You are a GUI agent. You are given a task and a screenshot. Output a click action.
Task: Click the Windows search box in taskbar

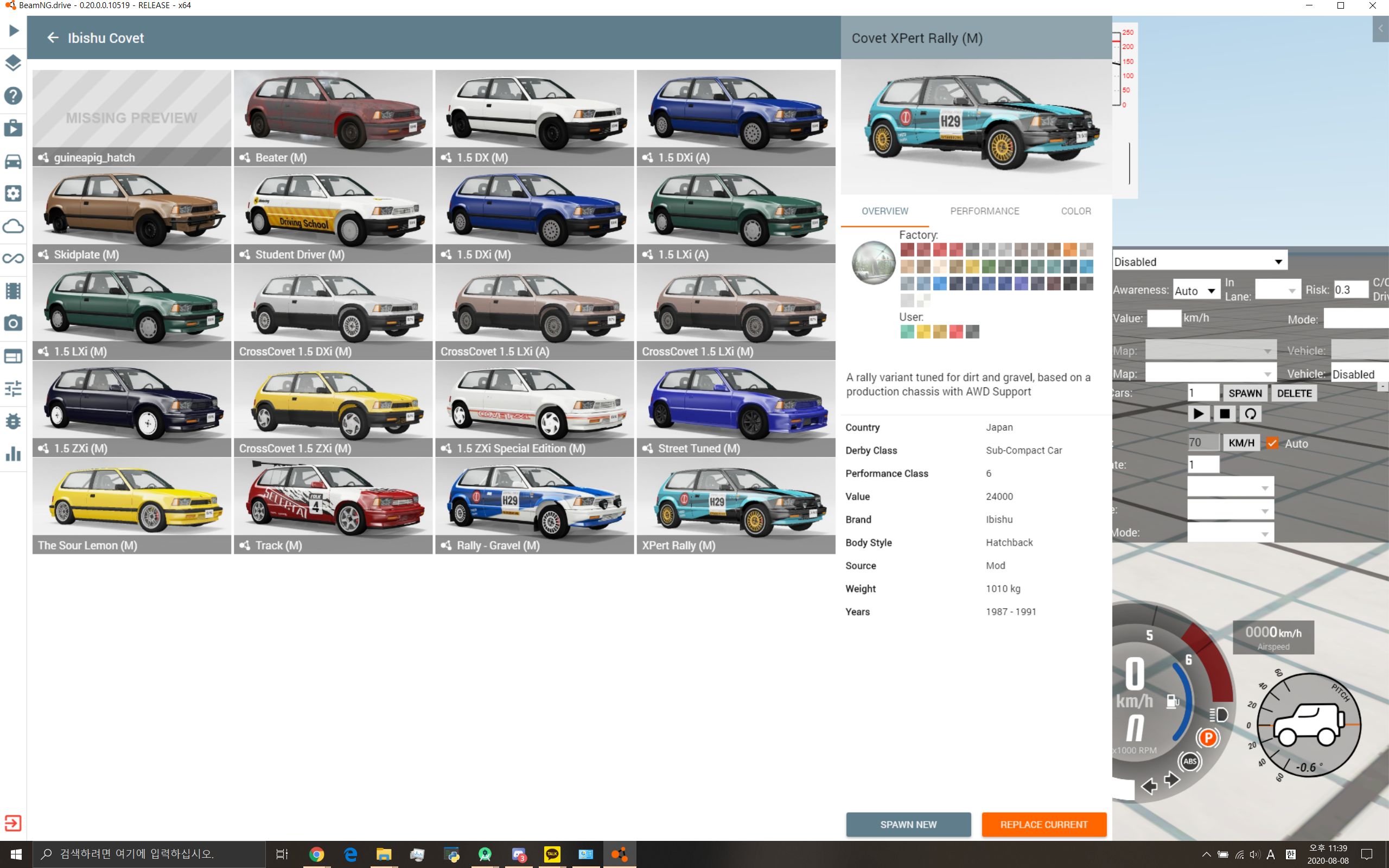pyautogui.click(x=149, y=854)
